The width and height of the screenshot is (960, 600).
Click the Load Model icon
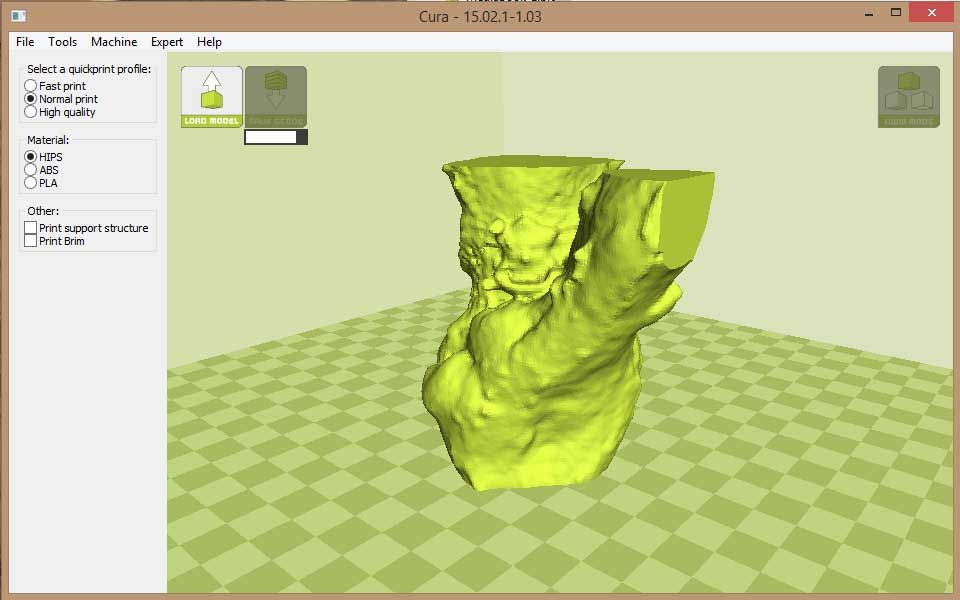pyautogui.click(x=211, y=95)
